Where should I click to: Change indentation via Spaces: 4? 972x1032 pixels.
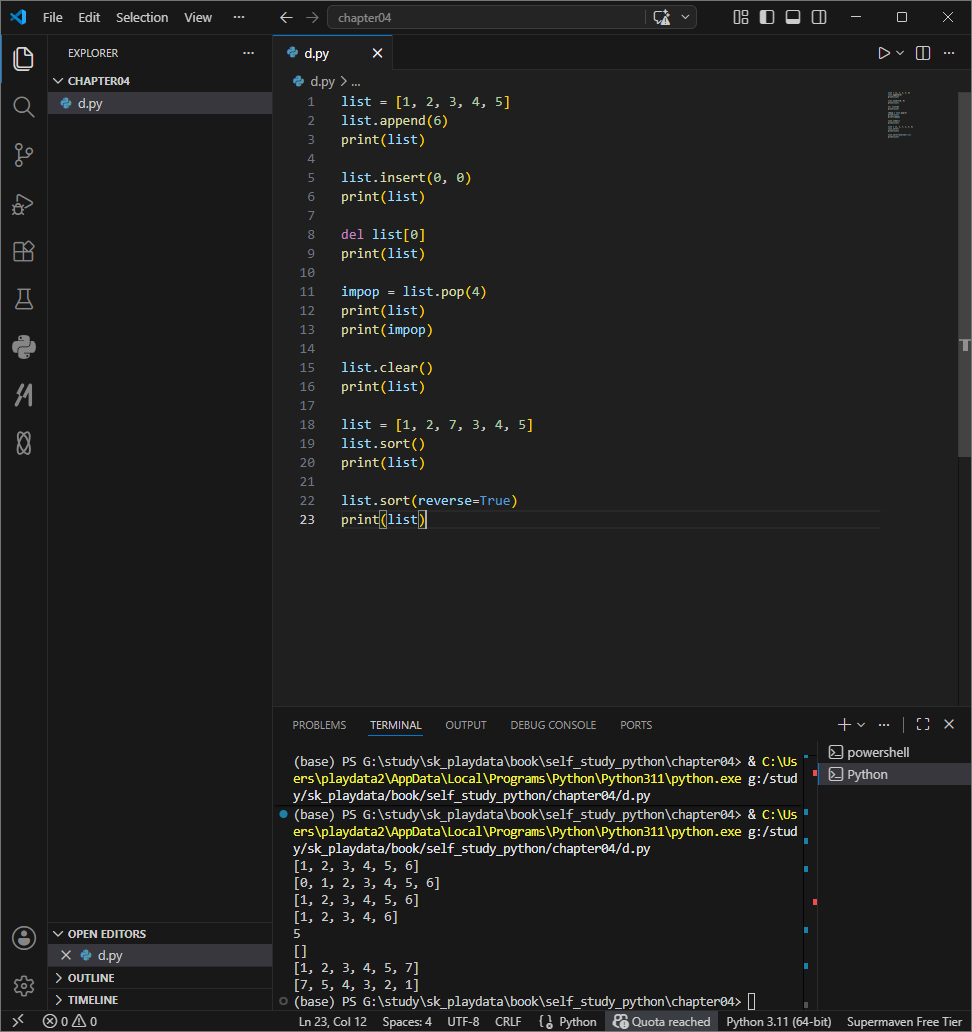407,1021
